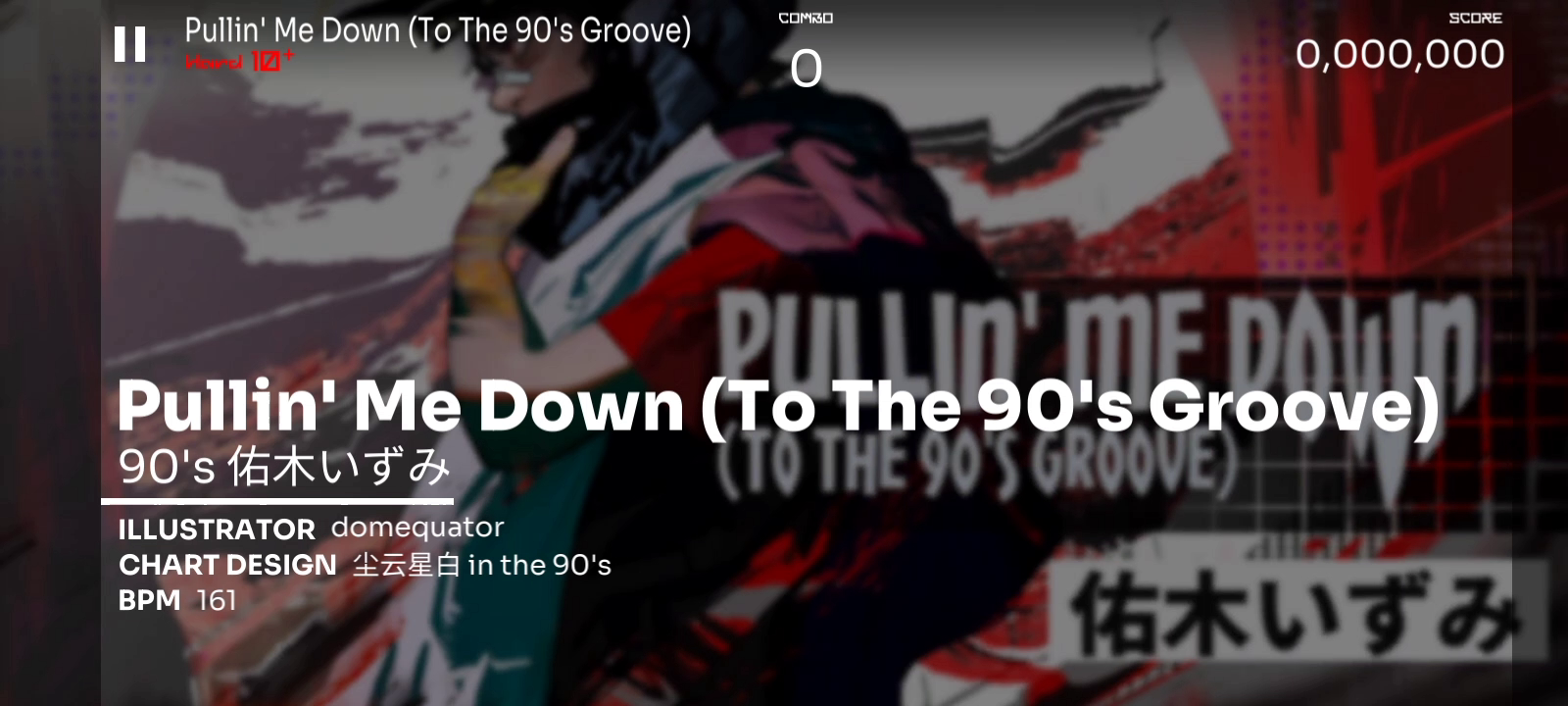Image resolution: width=1568 pixels, height=706 pixels.
Task: Tap the large Pullin' Me Down title
Action: pyautogui.click(x=779, y=405)
